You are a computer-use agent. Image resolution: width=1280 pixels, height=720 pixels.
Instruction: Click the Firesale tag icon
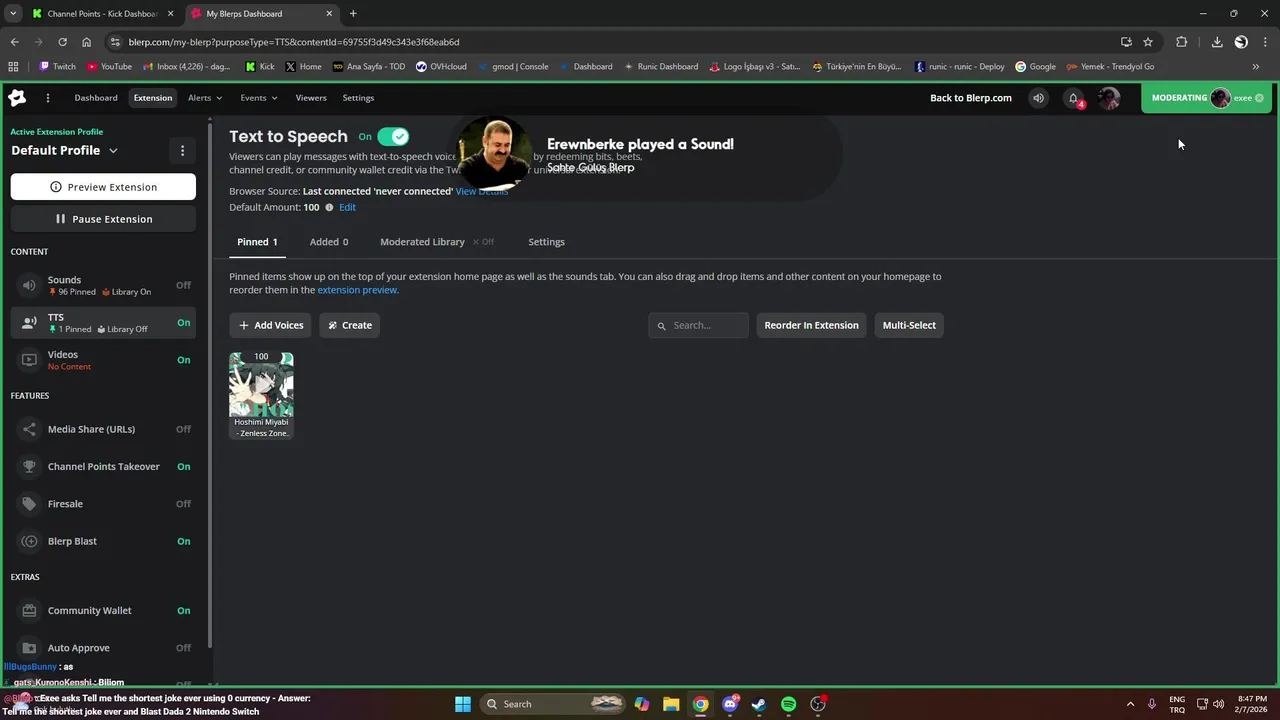click(29, 504)
